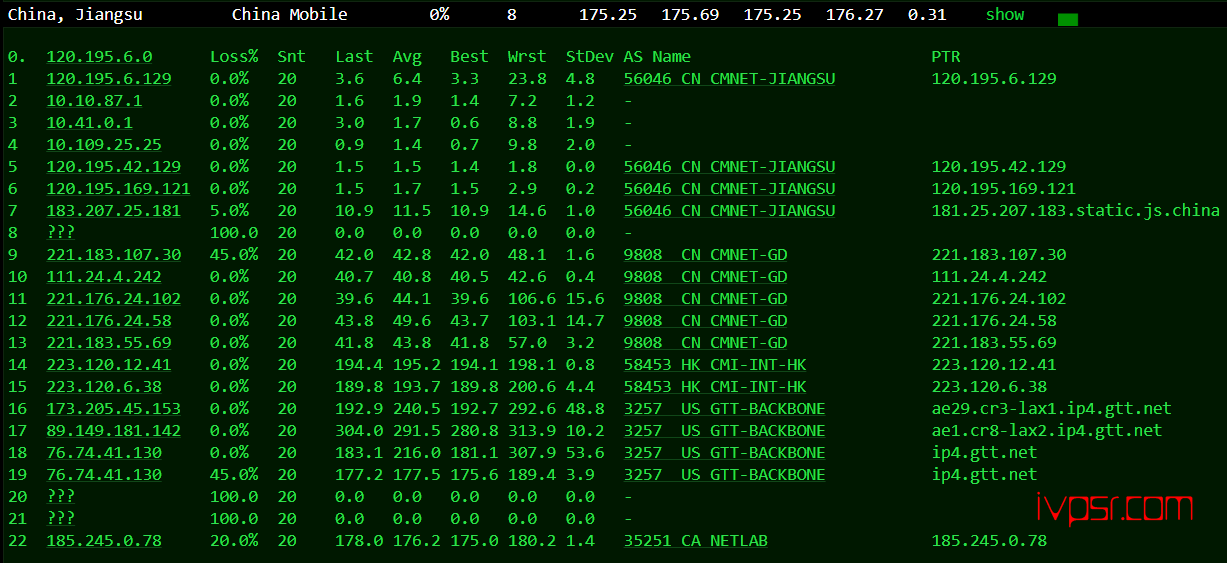Open hop 16 IP 173.205.45.153

(x=114, y=409)
